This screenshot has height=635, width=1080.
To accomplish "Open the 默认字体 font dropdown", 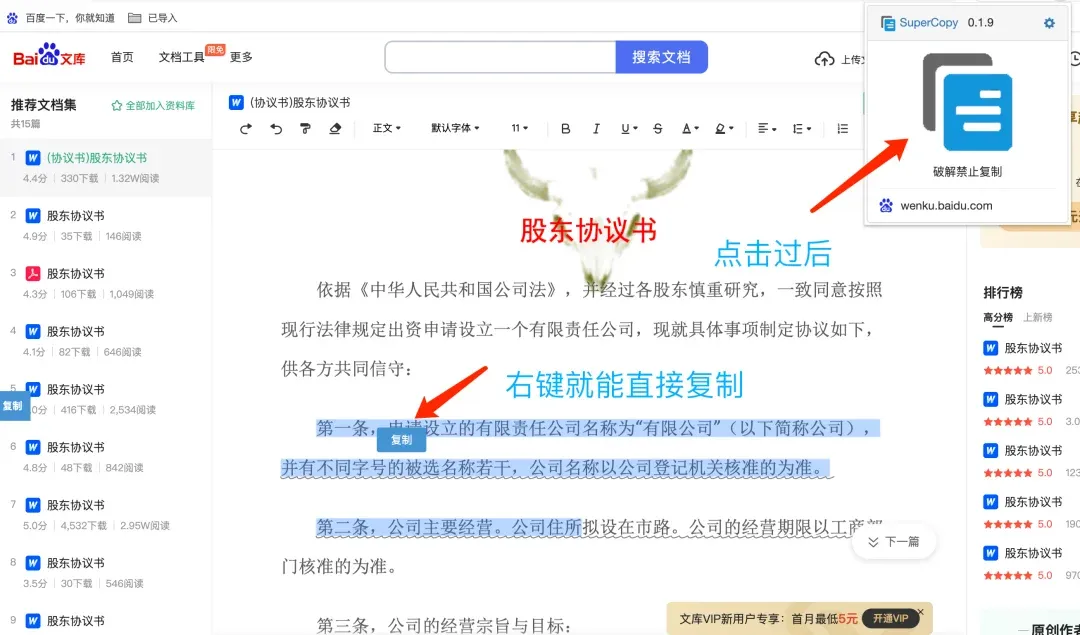I will [455, 128].
